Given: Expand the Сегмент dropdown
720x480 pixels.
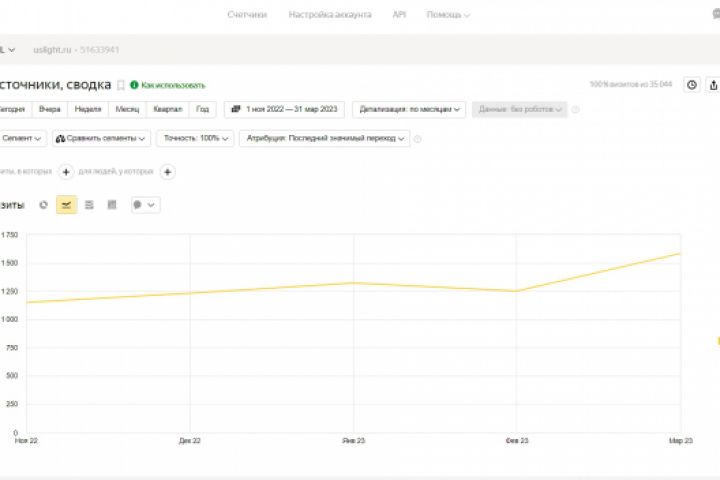Looking at the screenshot, I should point(22,138).
